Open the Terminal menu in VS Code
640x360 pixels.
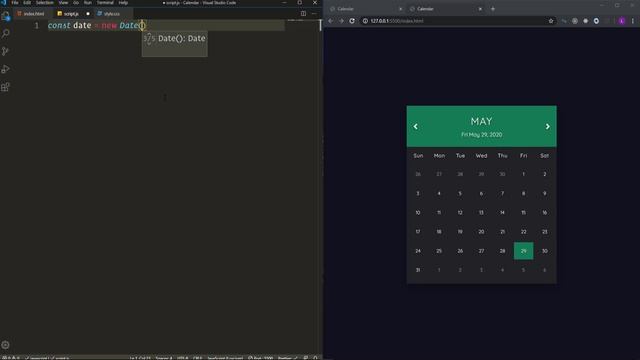point(105,2)
